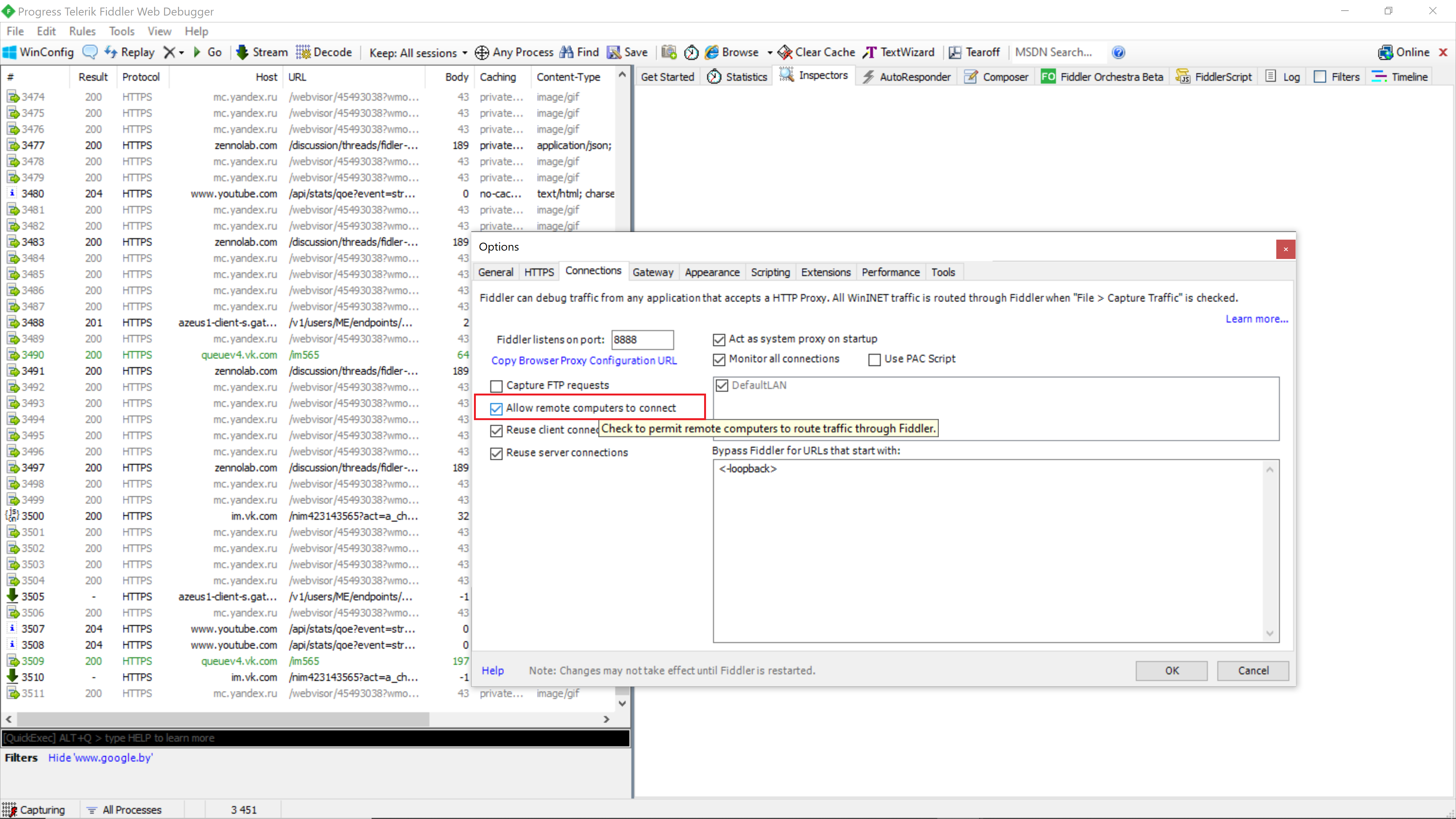Switch to the HTTPS options tab
This screenshot has height=819, width=1456.
[x=539, y=272]
